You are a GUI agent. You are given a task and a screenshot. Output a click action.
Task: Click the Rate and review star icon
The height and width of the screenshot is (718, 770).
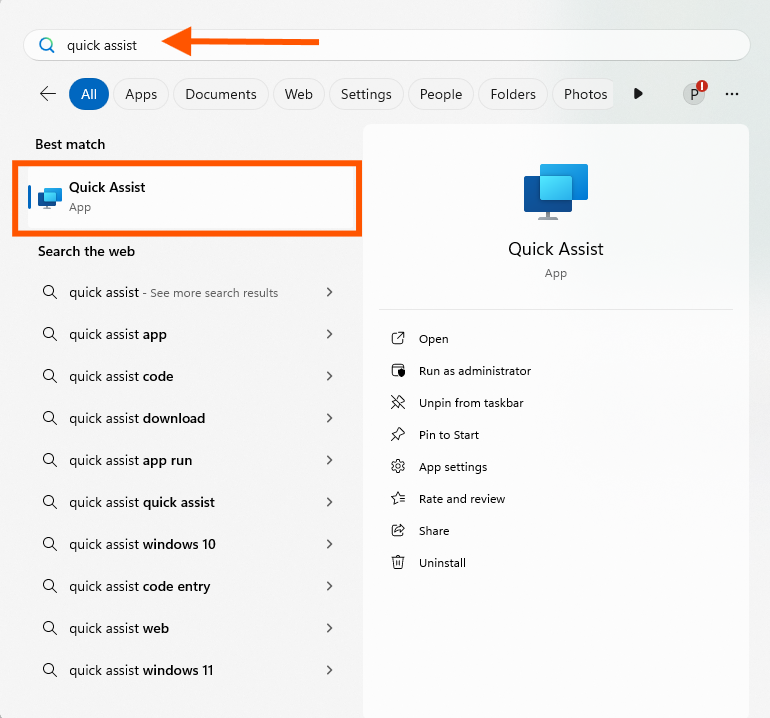(398, 498)
